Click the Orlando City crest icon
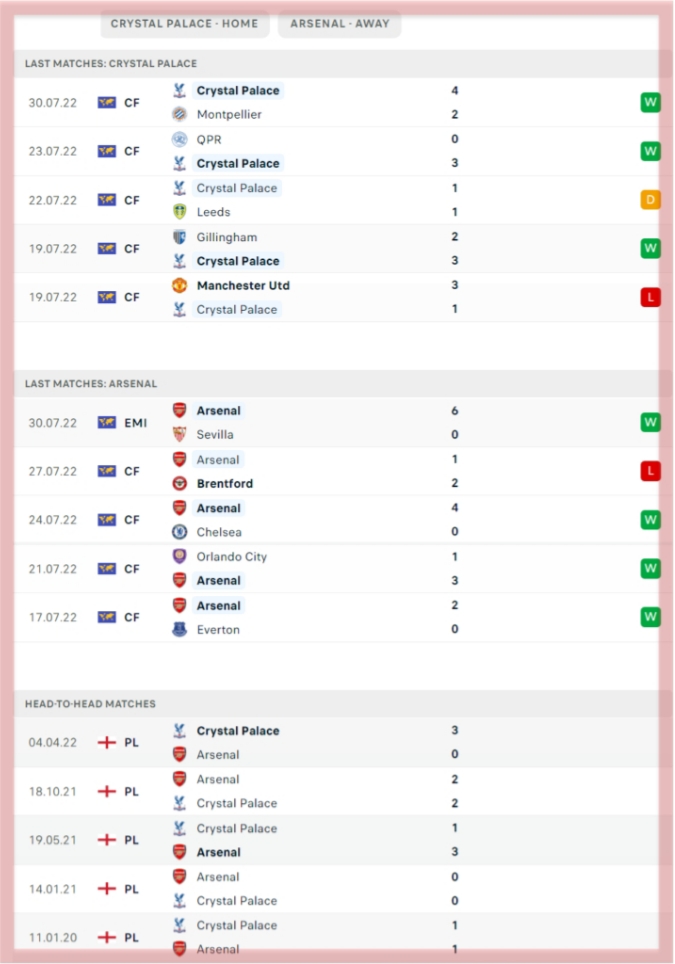This screenshot has width=675, height=964. point(180,557)
